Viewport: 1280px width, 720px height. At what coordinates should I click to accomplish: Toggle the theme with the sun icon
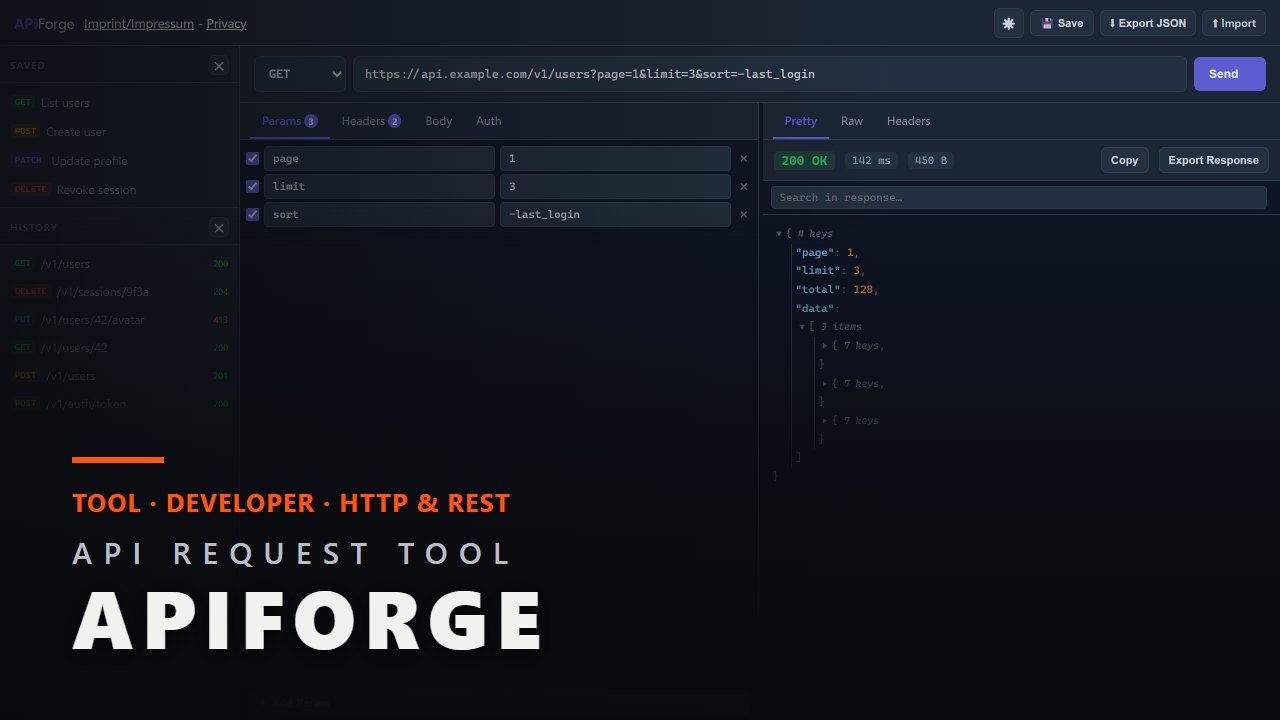click(1008, 23)
